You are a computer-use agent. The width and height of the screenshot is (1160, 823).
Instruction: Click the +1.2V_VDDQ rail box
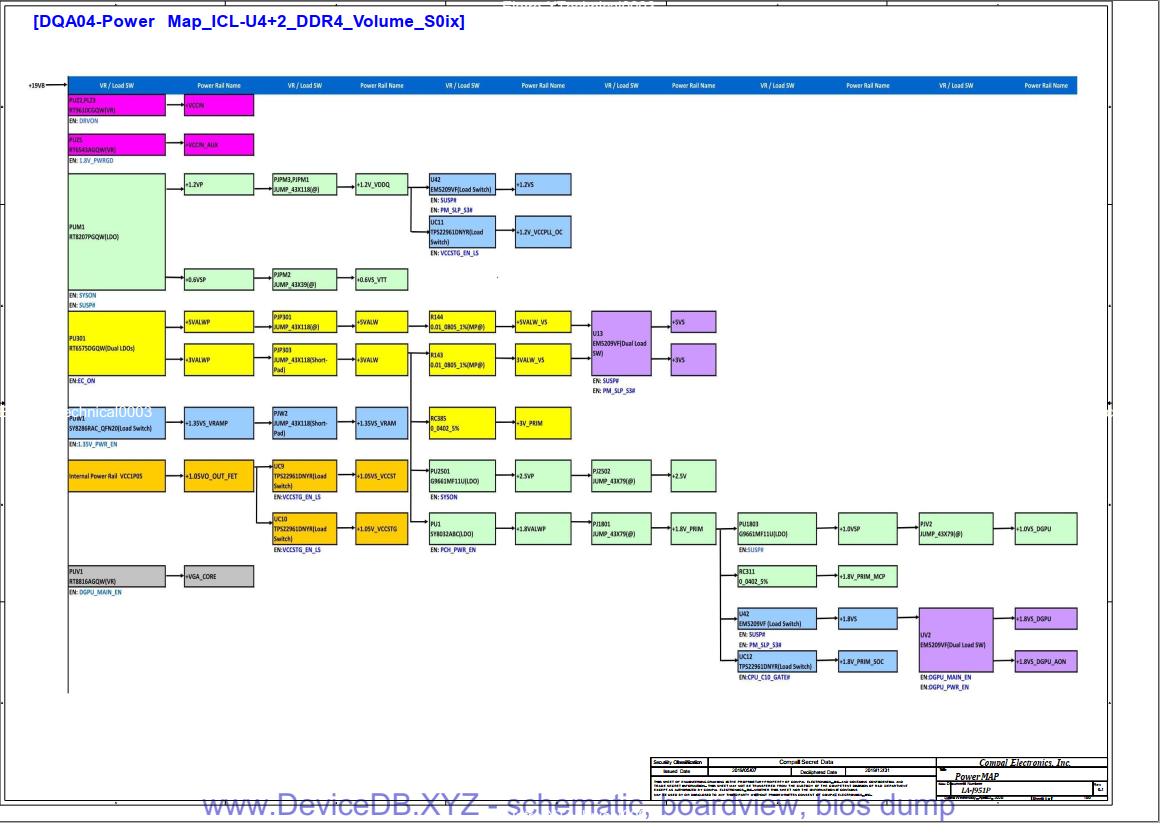click(381, 185)
